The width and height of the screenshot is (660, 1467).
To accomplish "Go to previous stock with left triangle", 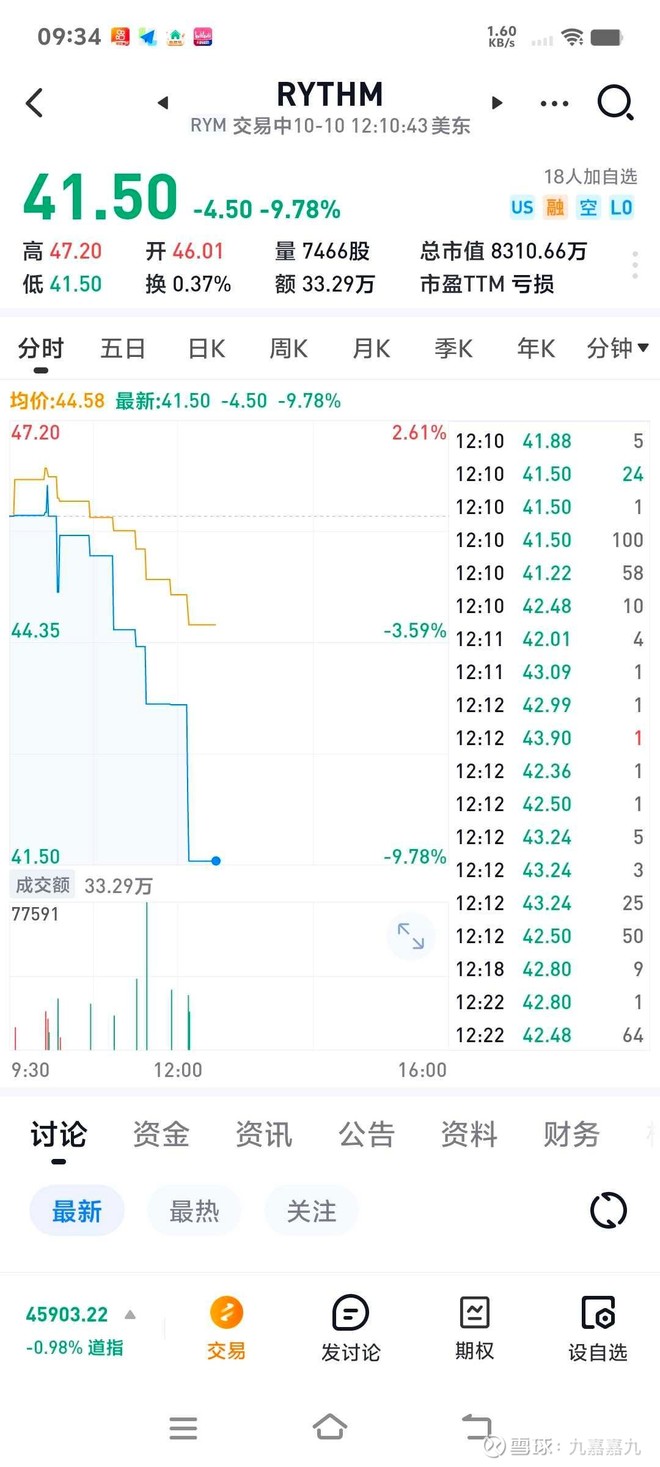I will pyautogui.click(x=163, y=103).
